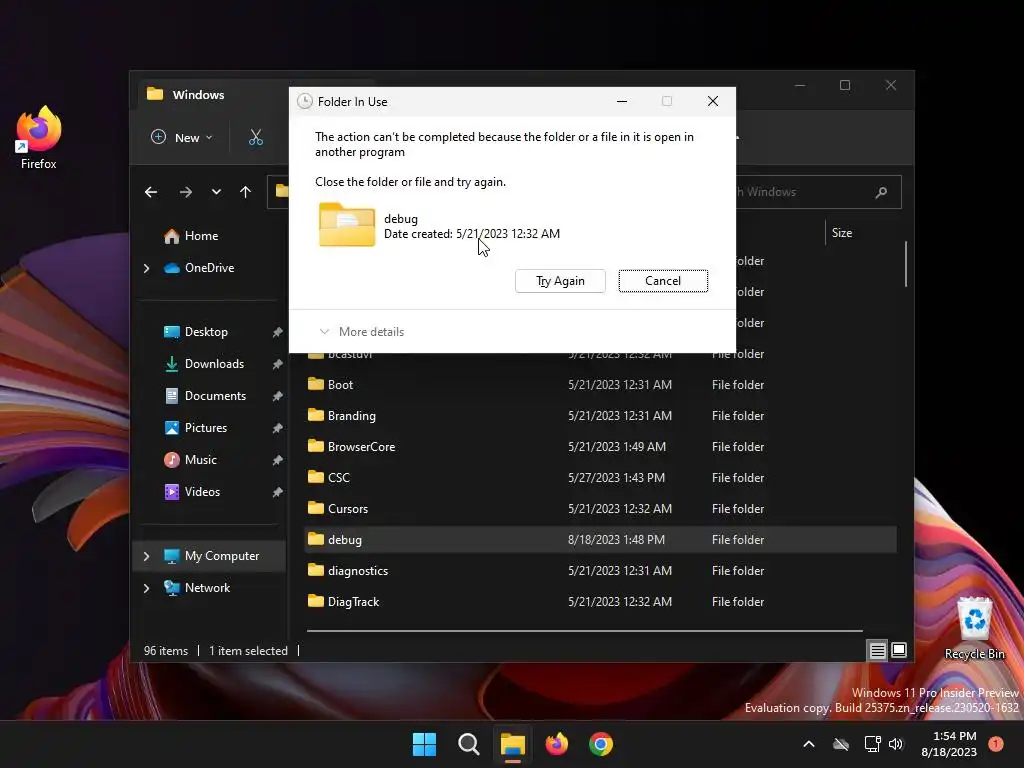Unpin Desktop using its pin icon
1024x768 pixels.
tap(277, 332)
